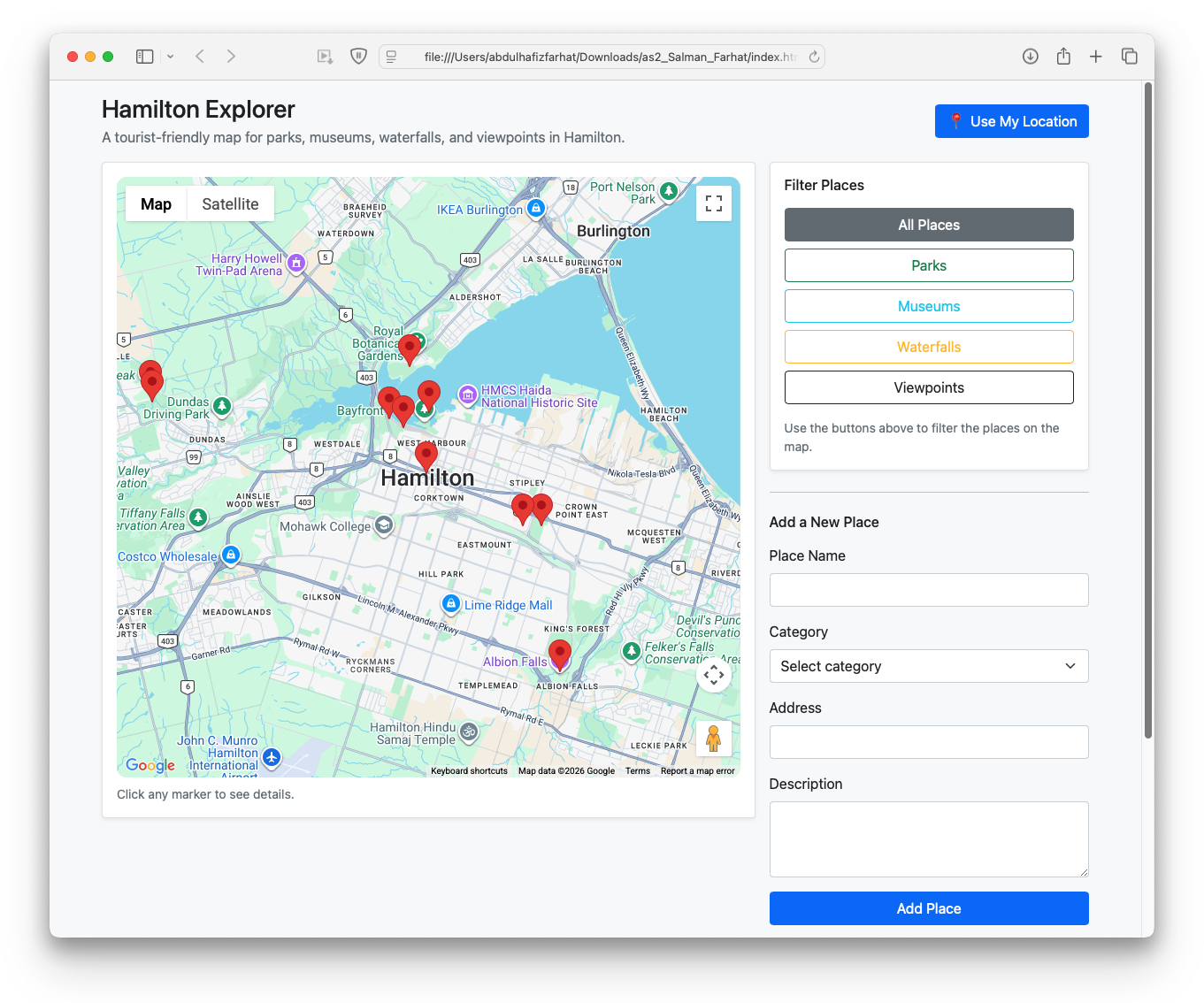Toggle the browser sidebar icon
1204x1003 pixels.
[x=144, y=56]
